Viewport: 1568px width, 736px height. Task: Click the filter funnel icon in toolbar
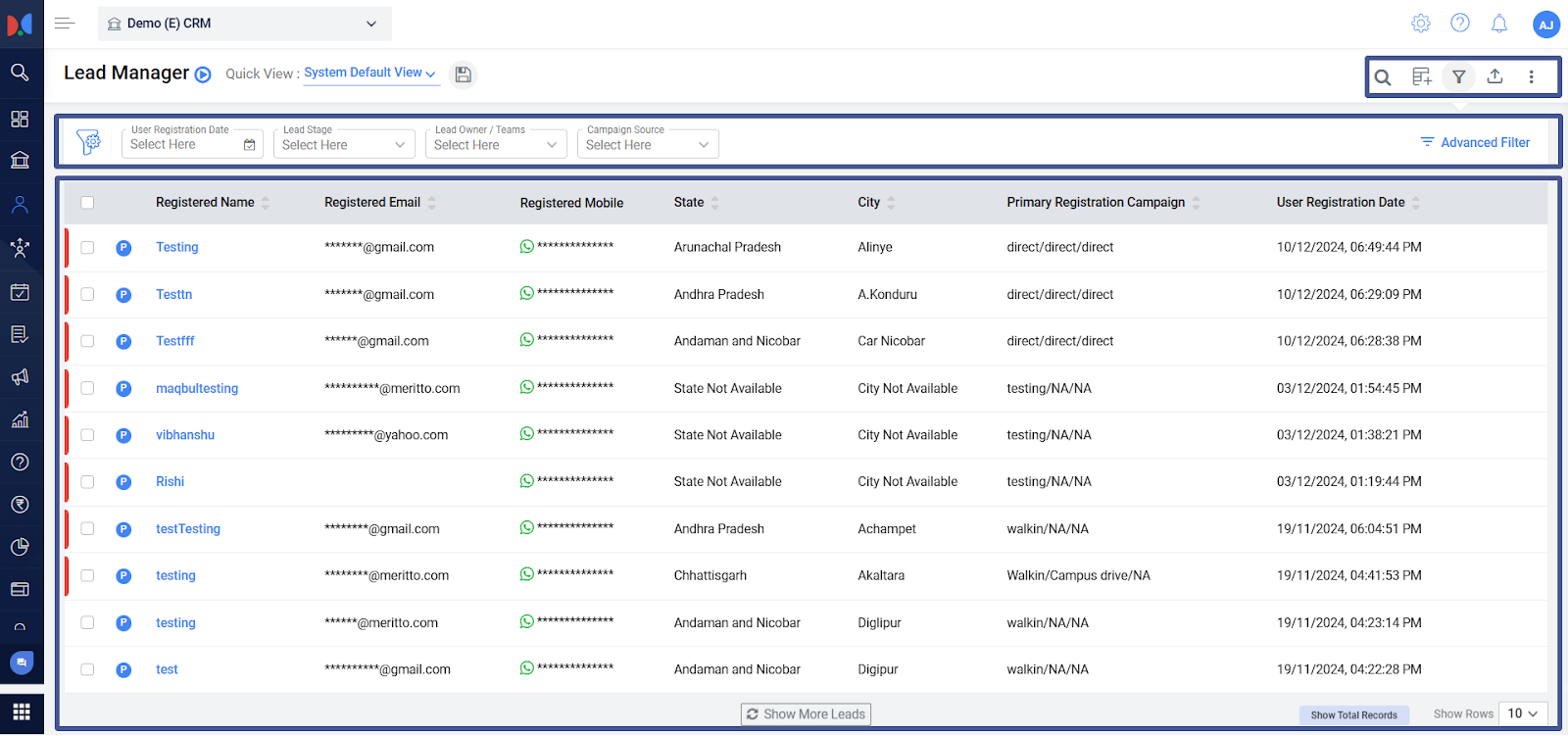[1458, 76]
